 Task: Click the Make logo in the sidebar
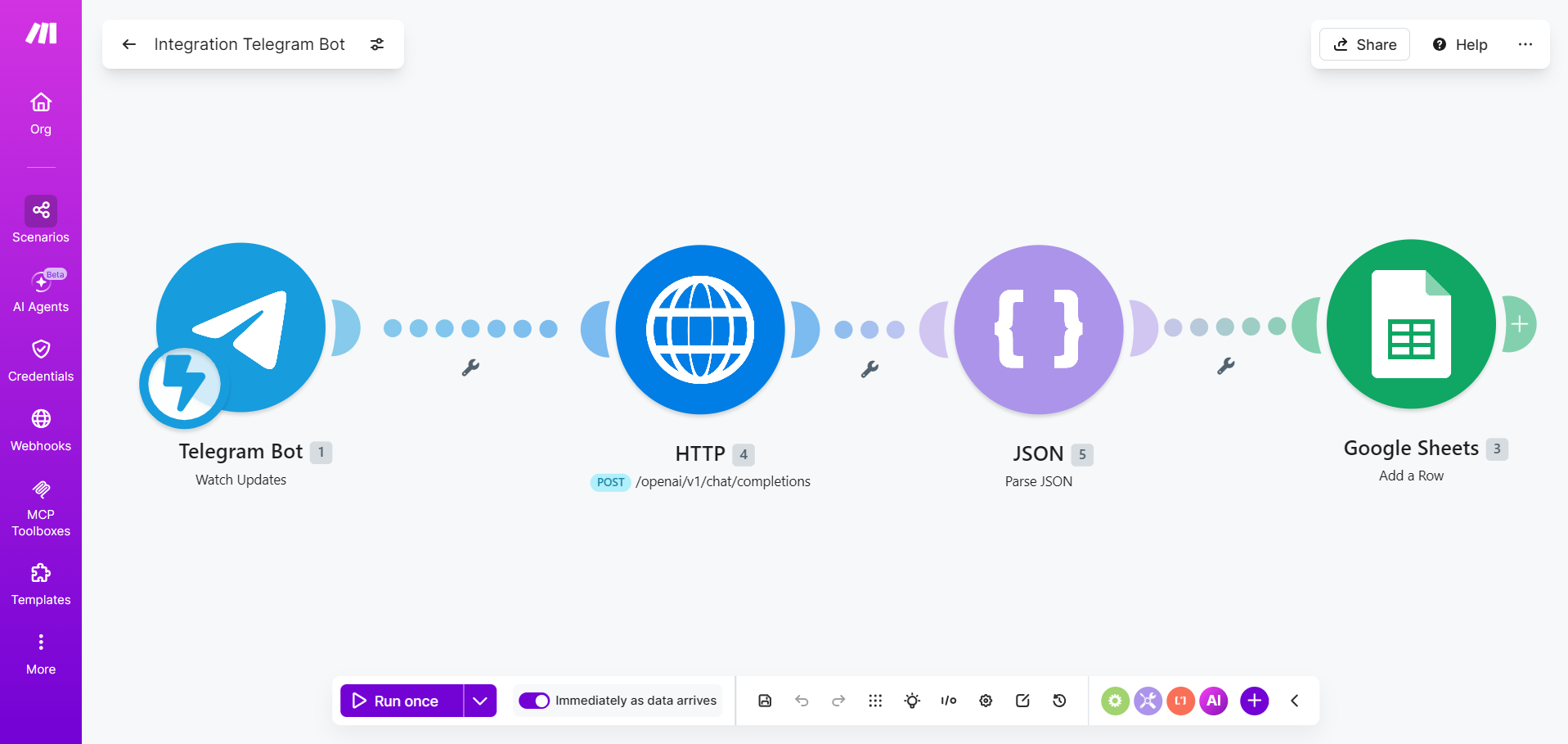(x=41, y=33)
